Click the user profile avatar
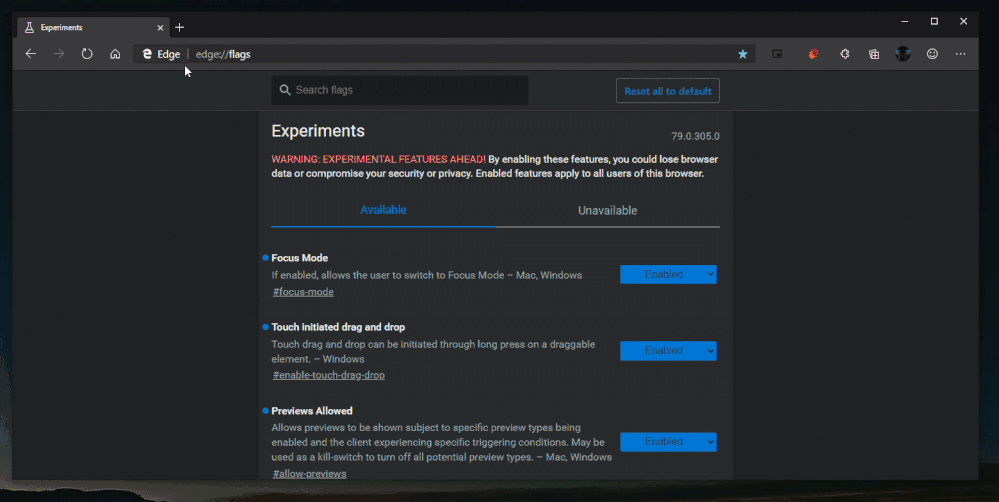The width and height of the screenshot is (999, 502). [903, 54]
